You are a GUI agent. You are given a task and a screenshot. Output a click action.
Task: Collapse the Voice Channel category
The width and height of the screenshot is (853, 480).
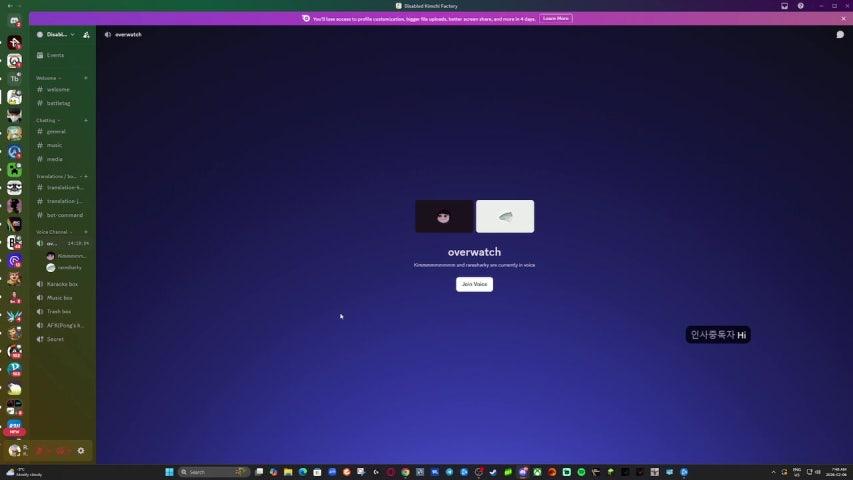coord(54,232)
